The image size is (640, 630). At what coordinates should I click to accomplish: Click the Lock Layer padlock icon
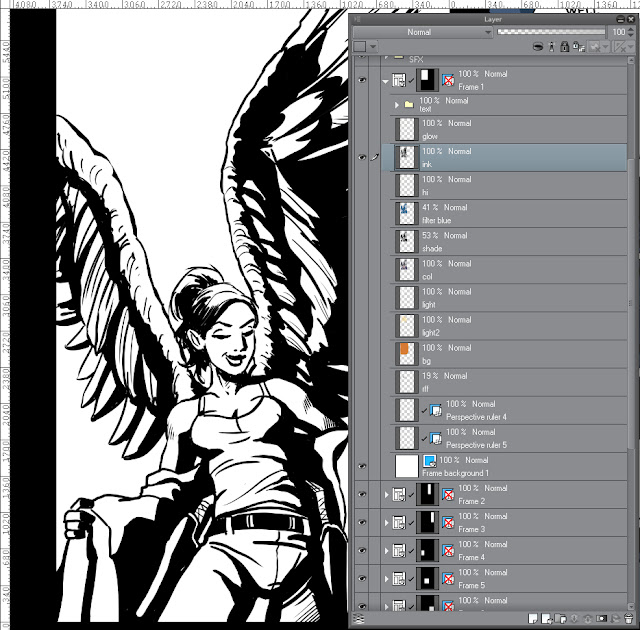coord(564,47)
